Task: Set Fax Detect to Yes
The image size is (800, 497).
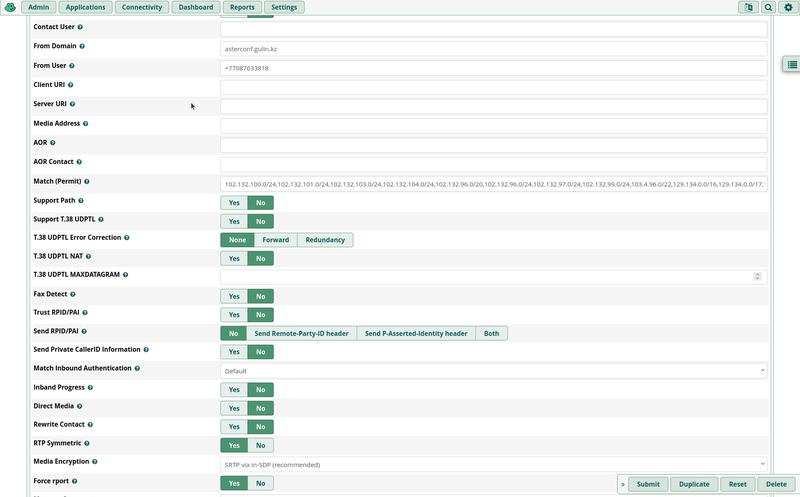Action: (233, 296)
